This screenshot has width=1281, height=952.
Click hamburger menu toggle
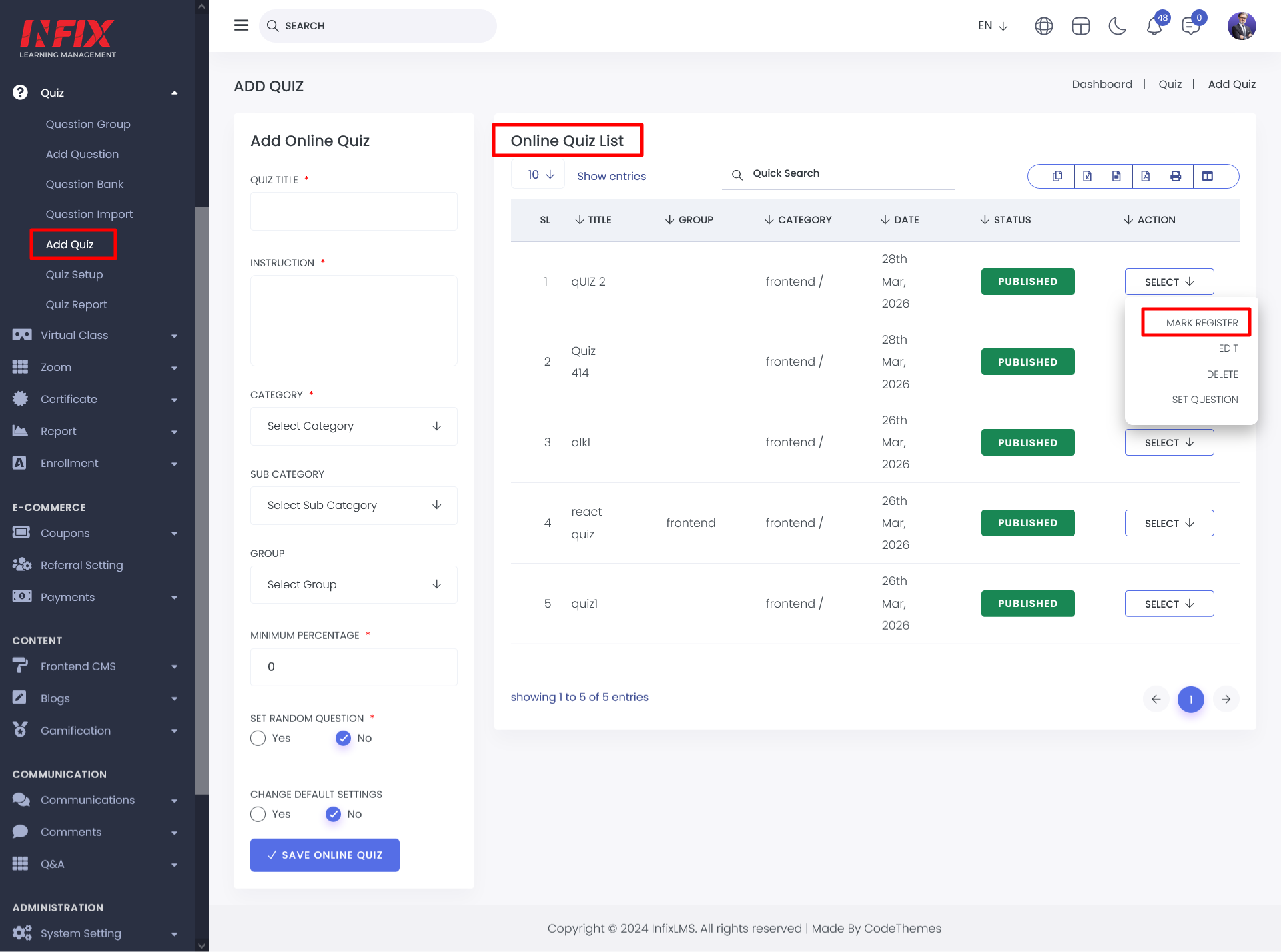pos(241,25)
